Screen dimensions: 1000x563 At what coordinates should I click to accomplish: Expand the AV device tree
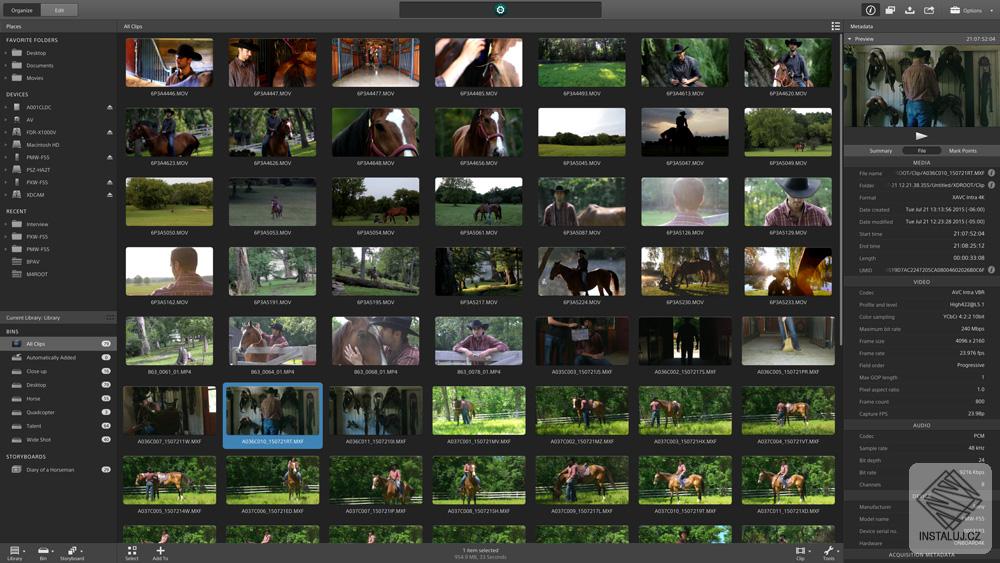pos(6,120)
